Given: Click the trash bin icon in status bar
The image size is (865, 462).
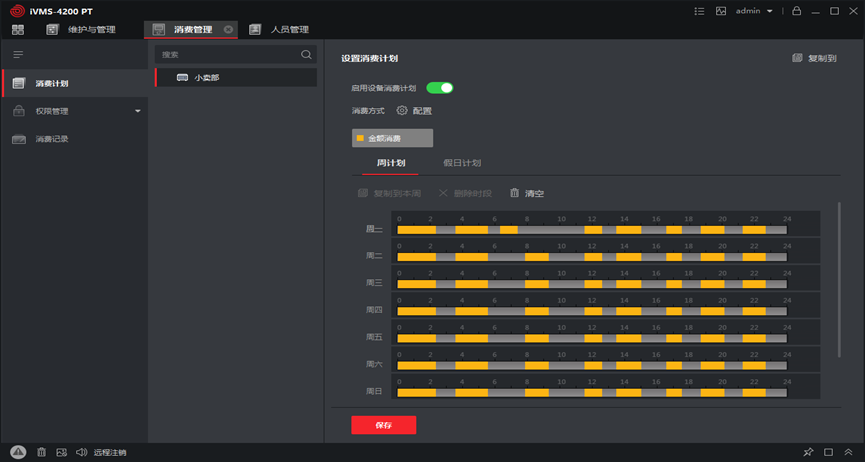Looking at the screenshot, I should coord(41,452).
